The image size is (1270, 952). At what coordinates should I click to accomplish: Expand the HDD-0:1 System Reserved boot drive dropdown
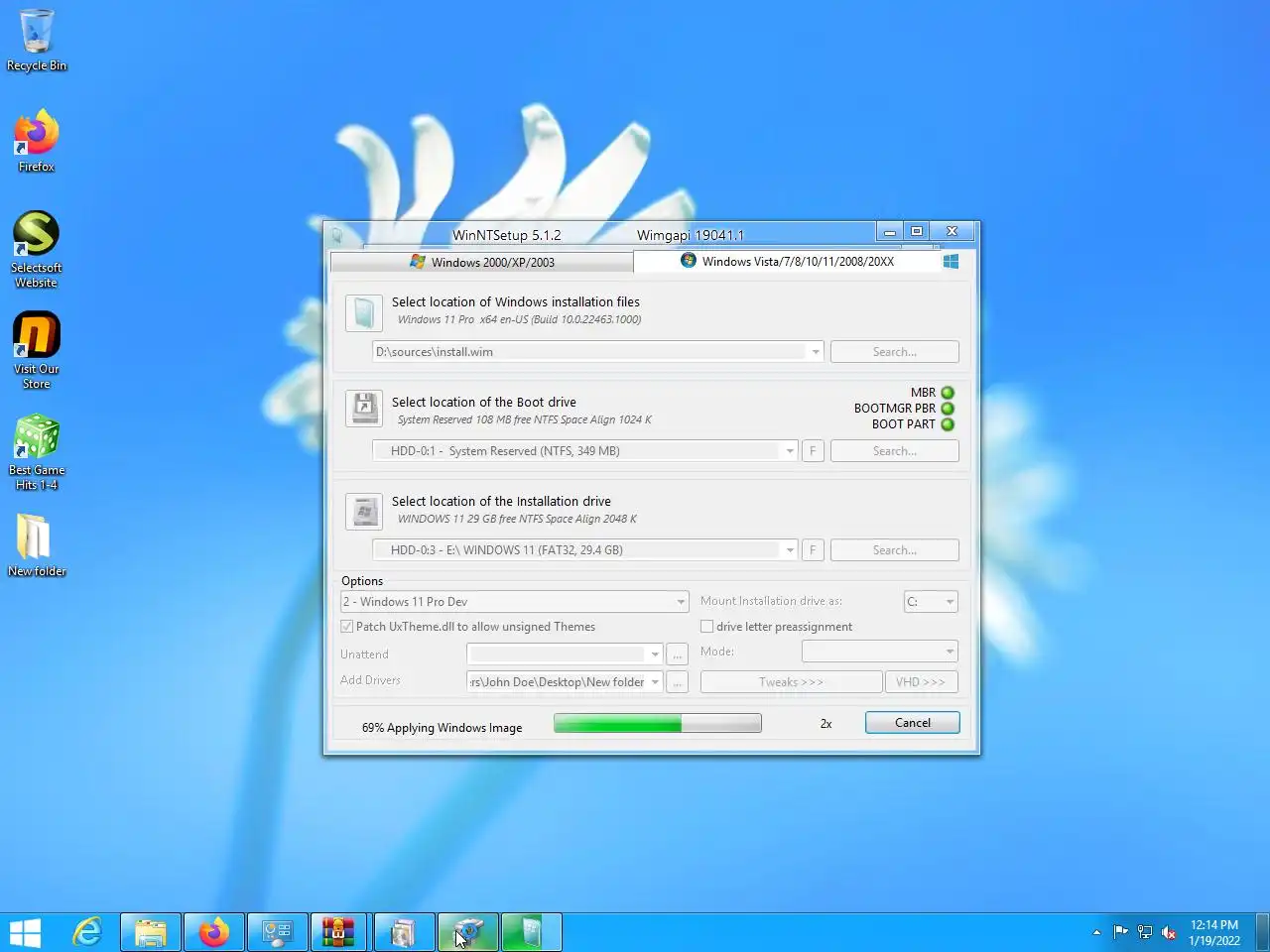pos(790,451)
